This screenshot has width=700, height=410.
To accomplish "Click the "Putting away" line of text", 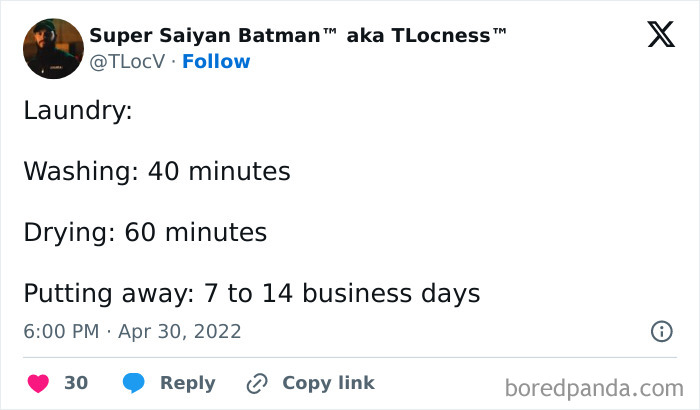I will [x=252, y=294].
